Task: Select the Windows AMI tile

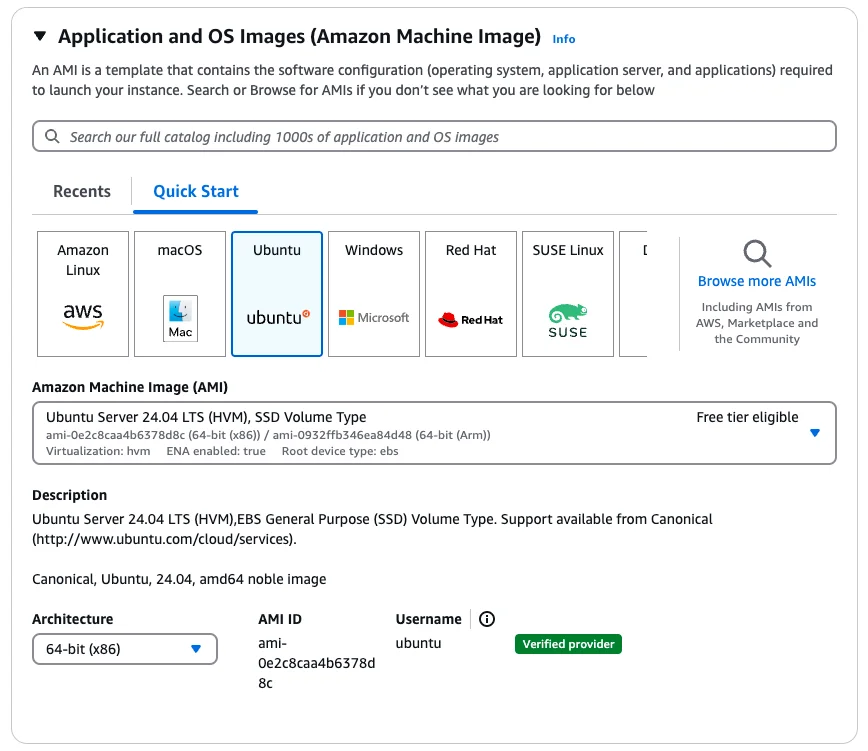Action: (374, 294)
